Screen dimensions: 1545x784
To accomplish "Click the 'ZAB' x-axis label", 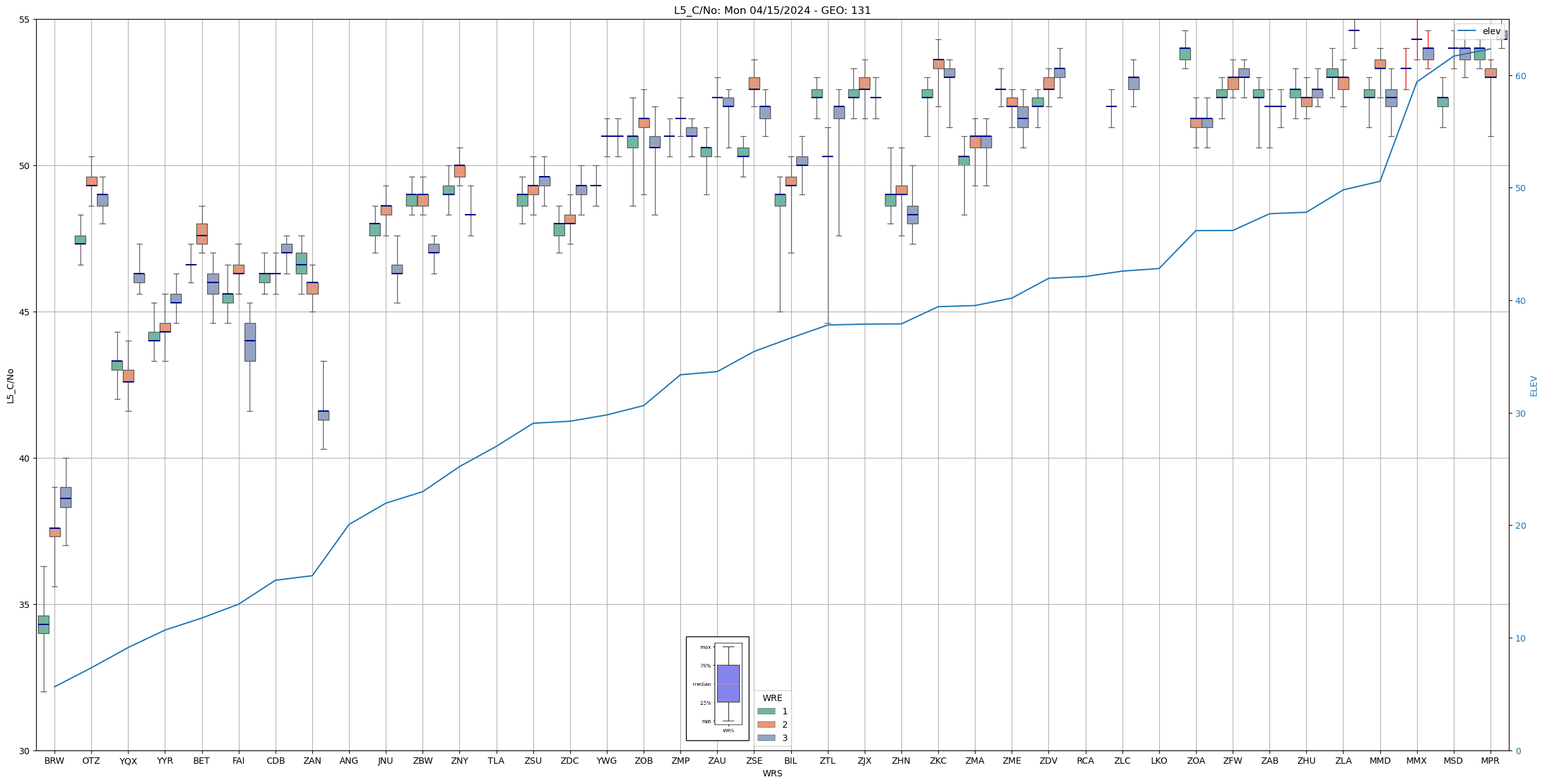I will tap(1269, 761).
